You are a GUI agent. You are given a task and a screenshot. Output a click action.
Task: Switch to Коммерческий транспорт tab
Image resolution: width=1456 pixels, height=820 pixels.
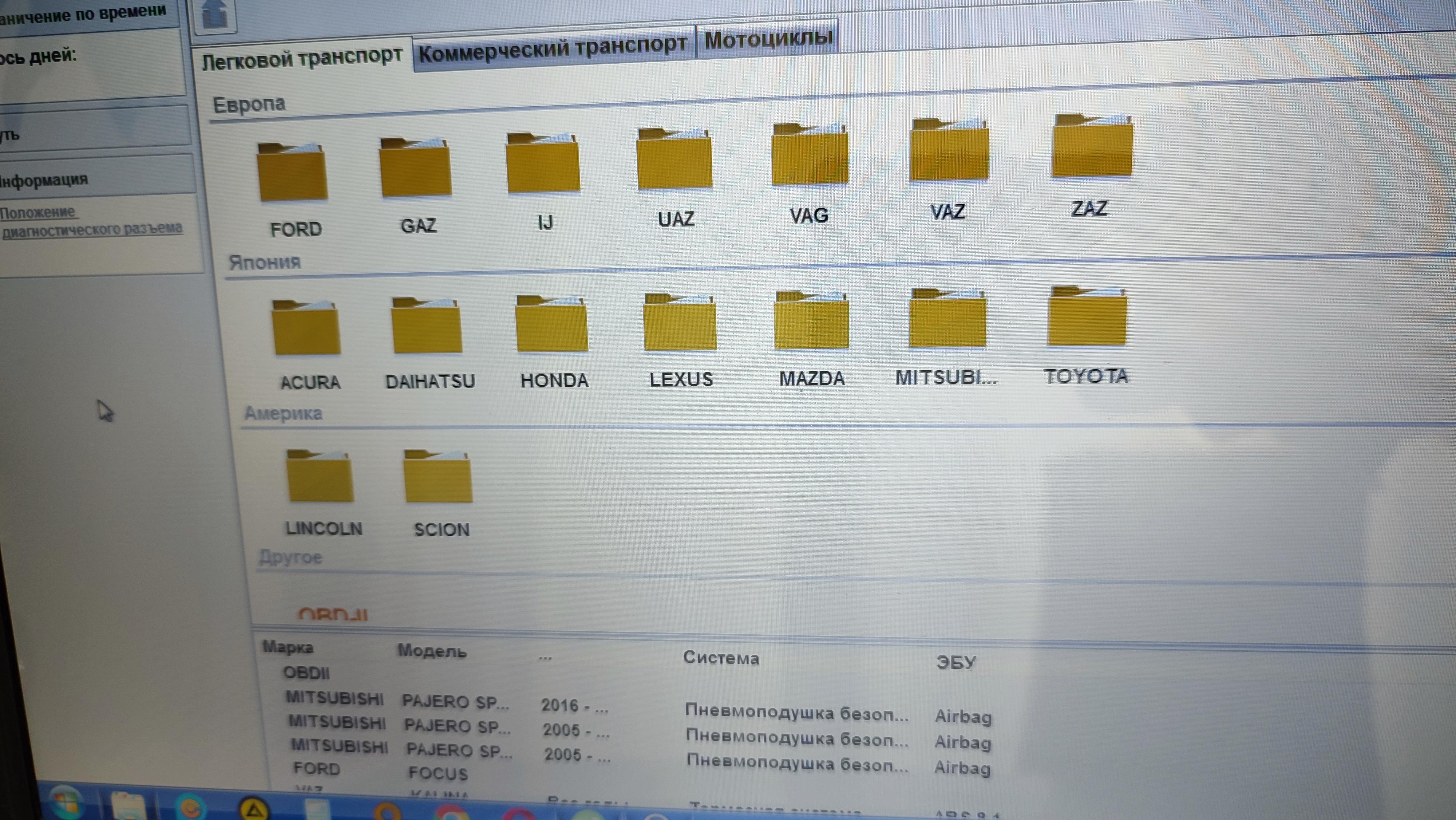pos(553,49)
